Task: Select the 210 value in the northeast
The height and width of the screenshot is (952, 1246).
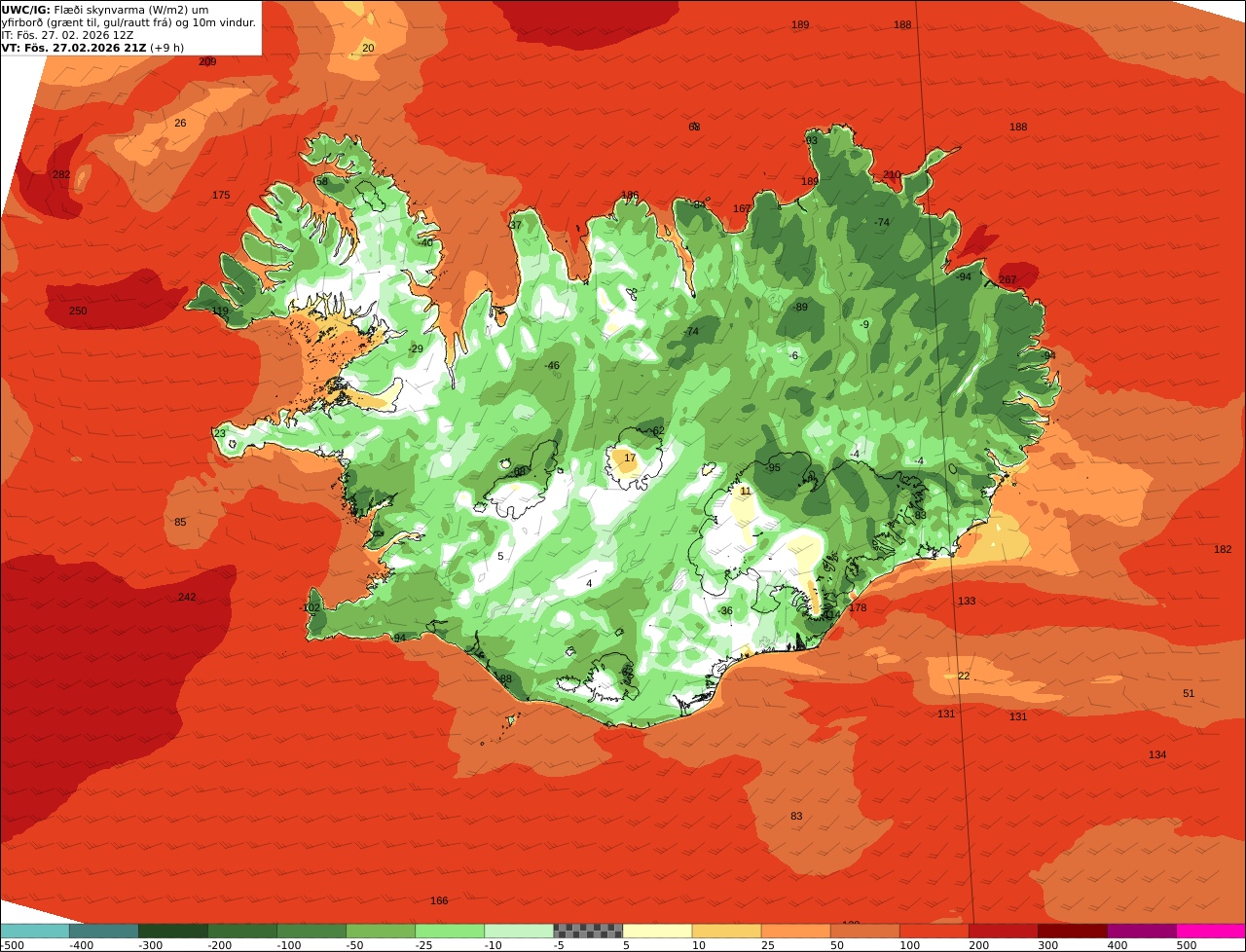Action: [893, 175]
